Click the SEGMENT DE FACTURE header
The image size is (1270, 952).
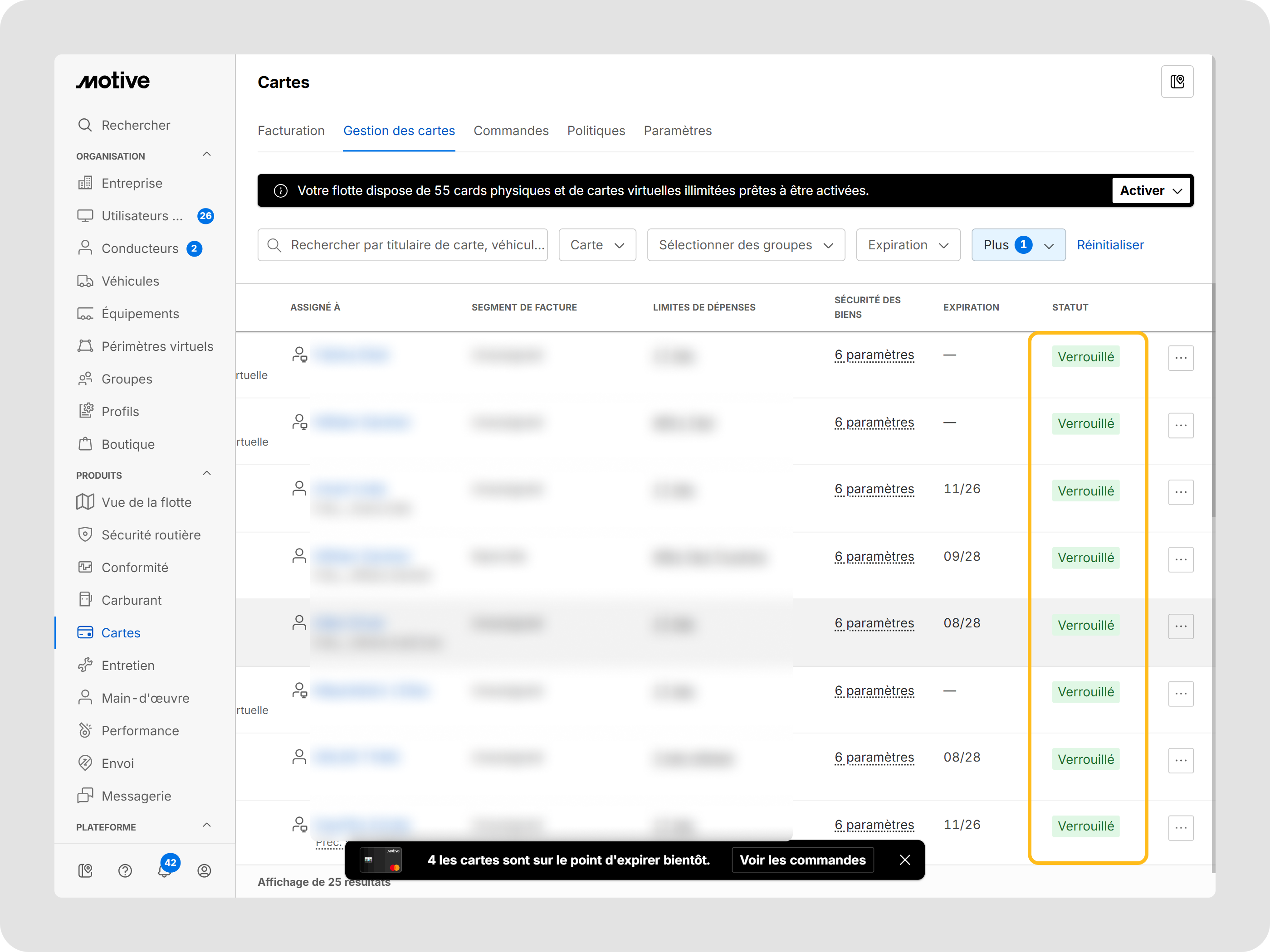(524, 308)
